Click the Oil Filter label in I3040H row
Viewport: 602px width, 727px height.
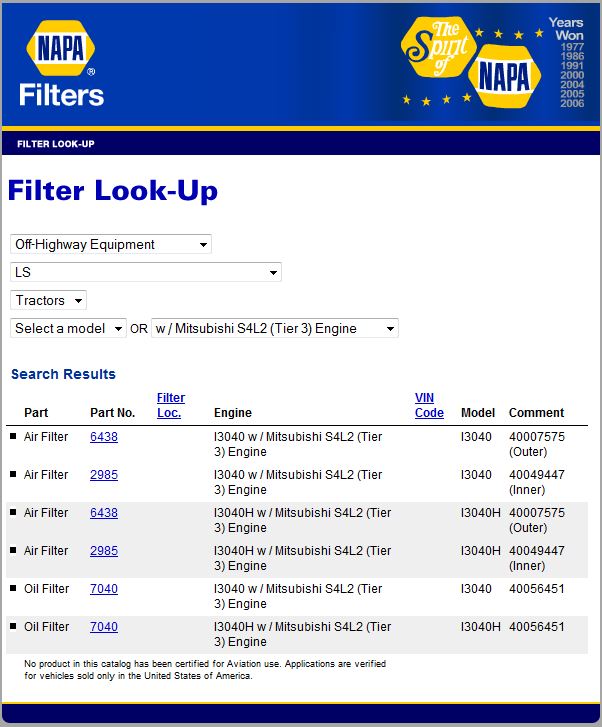point(46,627)
